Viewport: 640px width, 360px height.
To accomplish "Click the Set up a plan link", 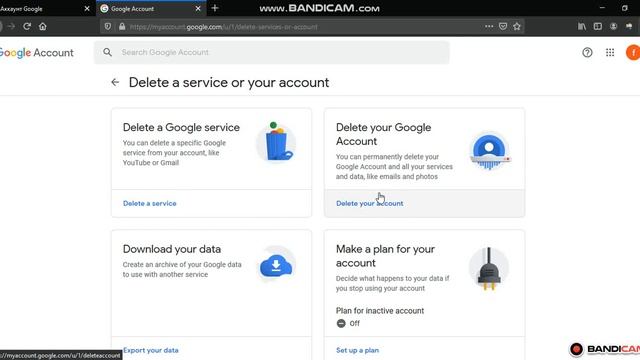I will tap(357, 350).
